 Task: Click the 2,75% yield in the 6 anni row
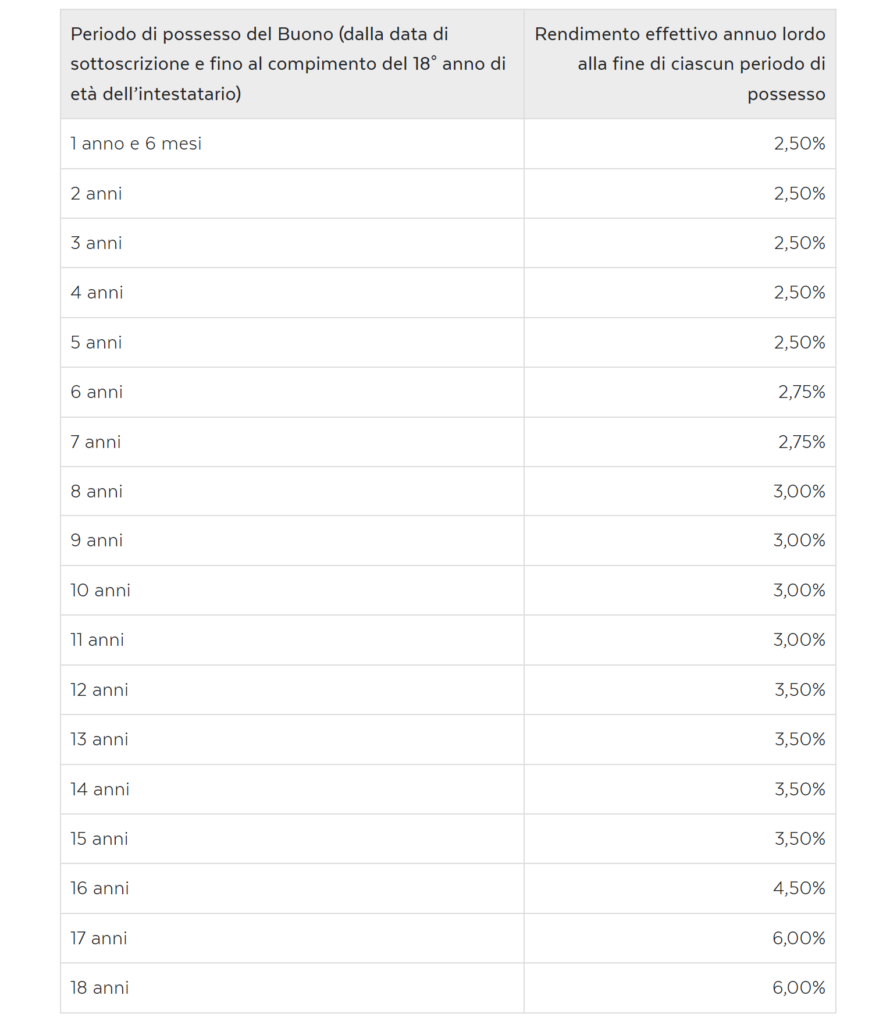(x=801, y=392)
